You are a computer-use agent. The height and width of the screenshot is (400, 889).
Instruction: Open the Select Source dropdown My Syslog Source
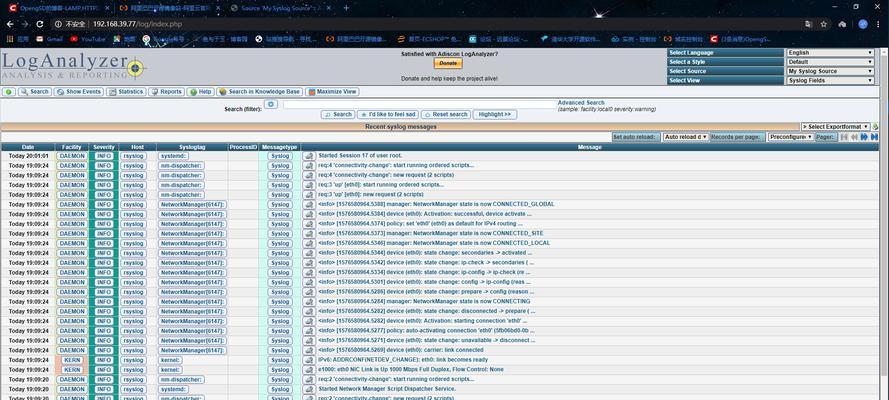click(x=830, y=71)
